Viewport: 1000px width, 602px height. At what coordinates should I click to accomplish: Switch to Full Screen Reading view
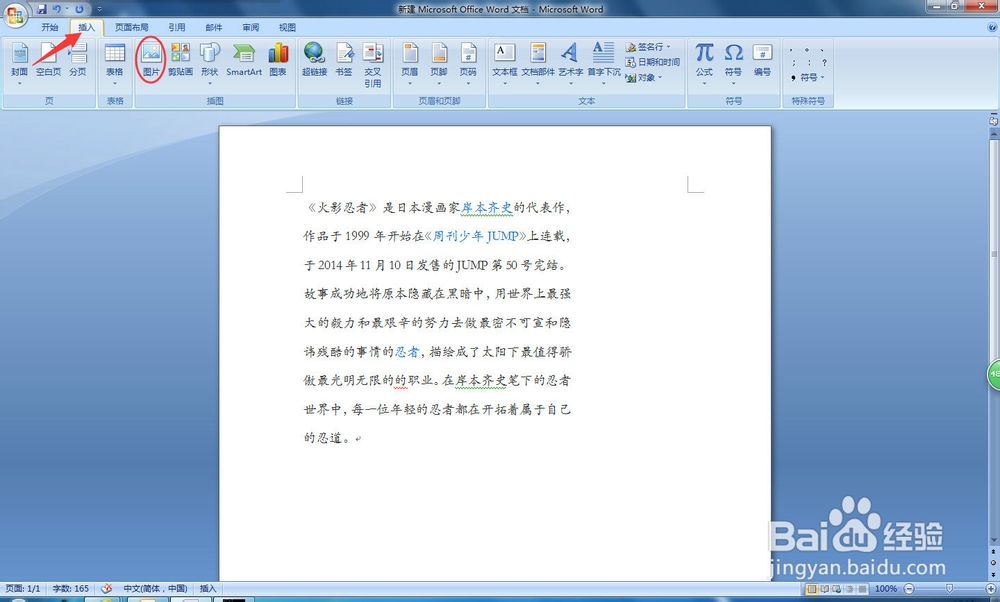pyautogui.click(x=824, y=589)
